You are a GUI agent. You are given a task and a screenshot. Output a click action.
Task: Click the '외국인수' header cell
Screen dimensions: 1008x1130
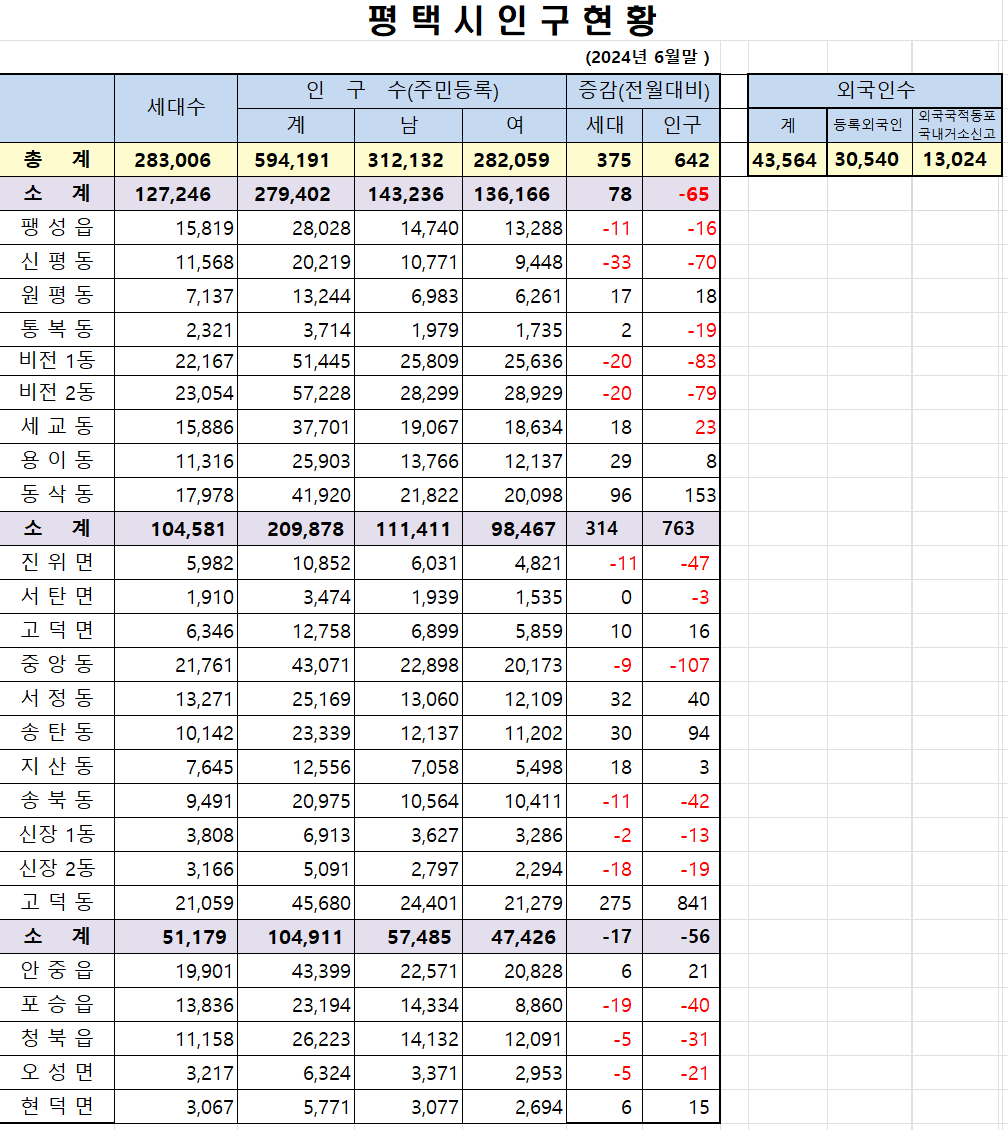[x=875, y=91]
